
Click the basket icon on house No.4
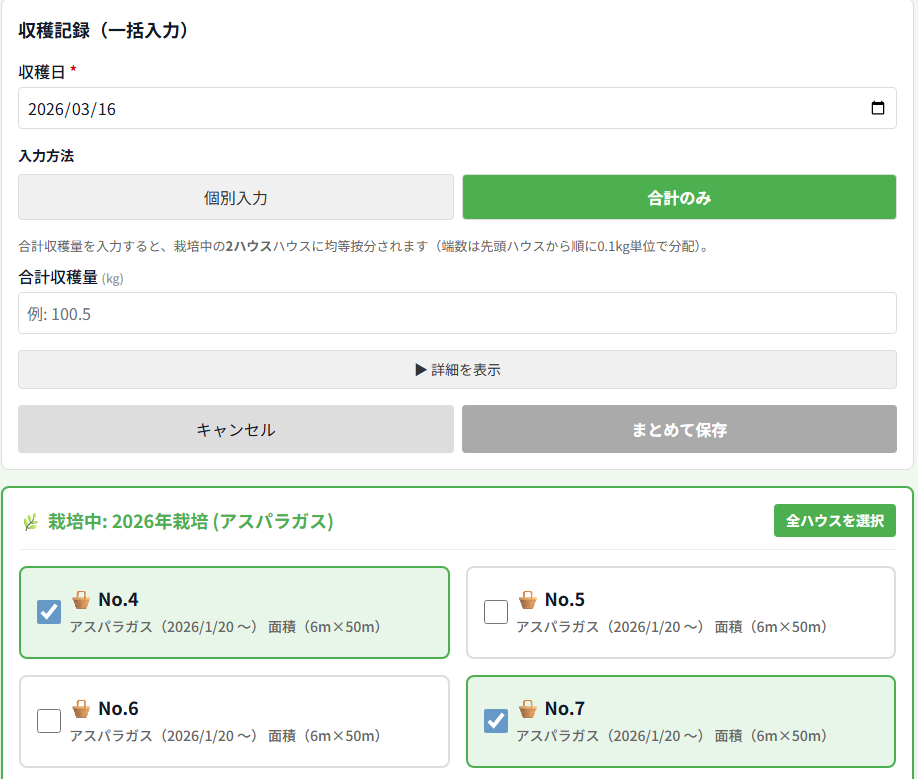click(x=81, y=600)
